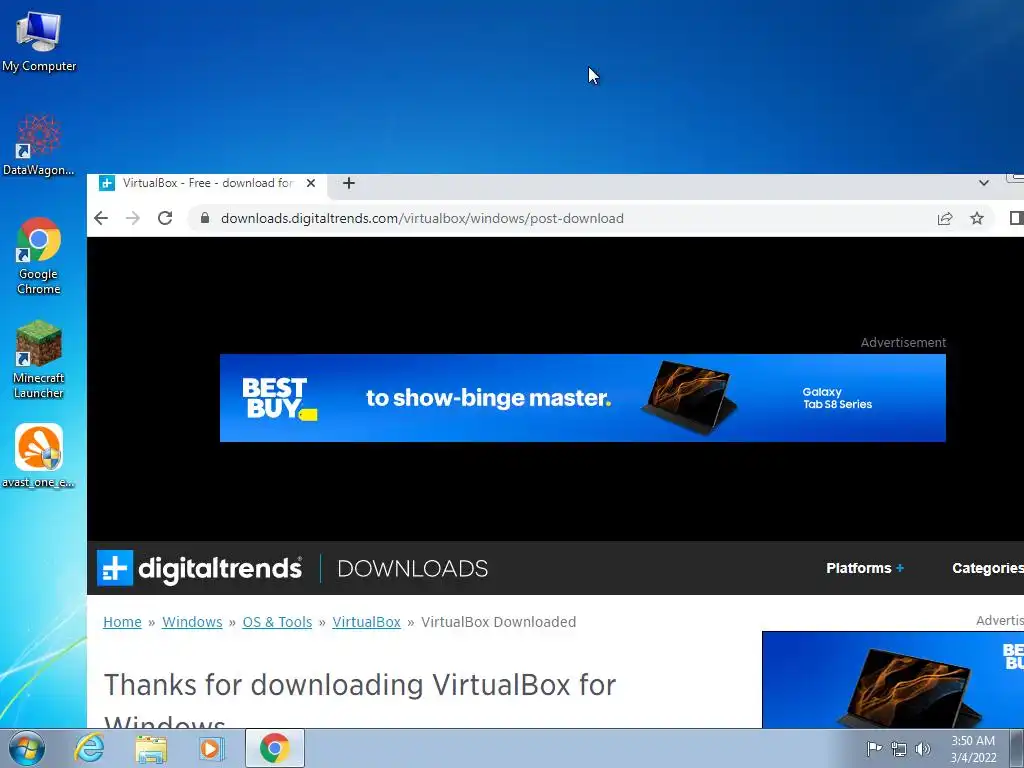Viewport: 1024px width, 768px height.
Task: Open Minecraft Launcher desktop icon
Action: pos(39,359)
